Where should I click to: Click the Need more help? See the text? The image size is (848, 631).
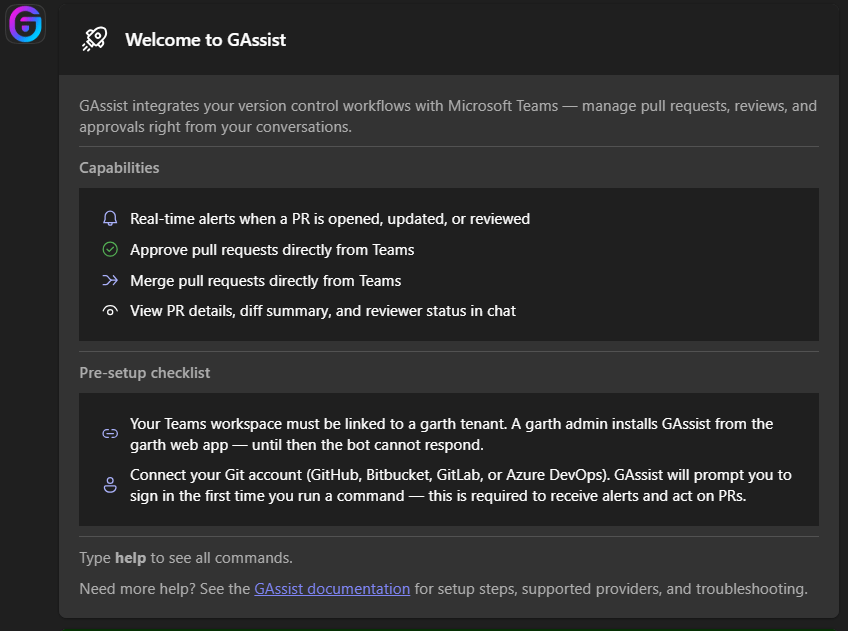[x=165, y=589]
